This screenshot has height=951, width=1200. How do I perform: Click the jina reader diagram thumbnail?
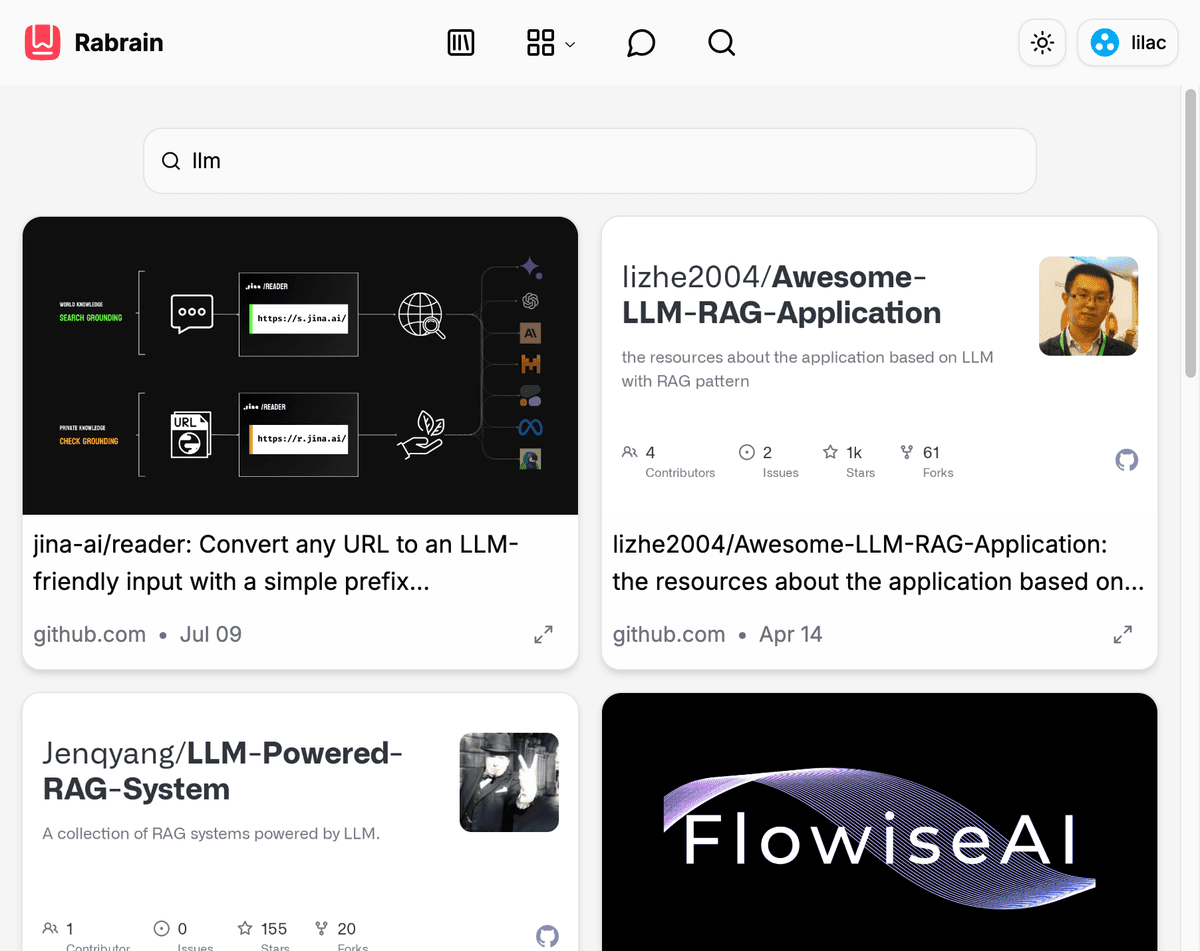tap(300, 366)
